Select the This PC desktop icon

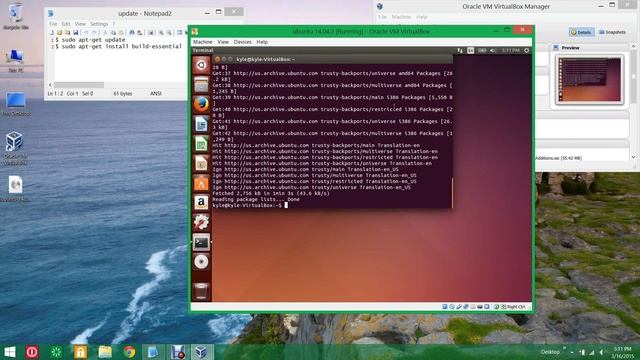[16, 60]
